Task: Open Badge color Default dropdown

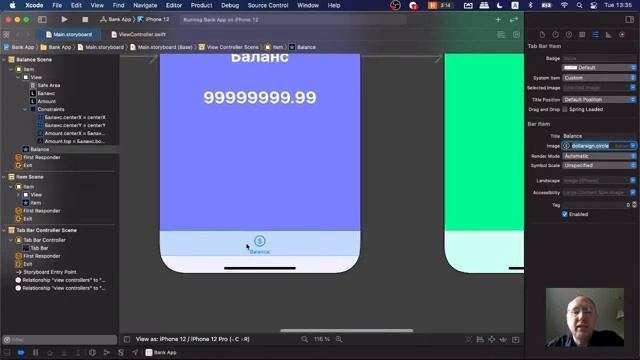Action: pos(599,67)
